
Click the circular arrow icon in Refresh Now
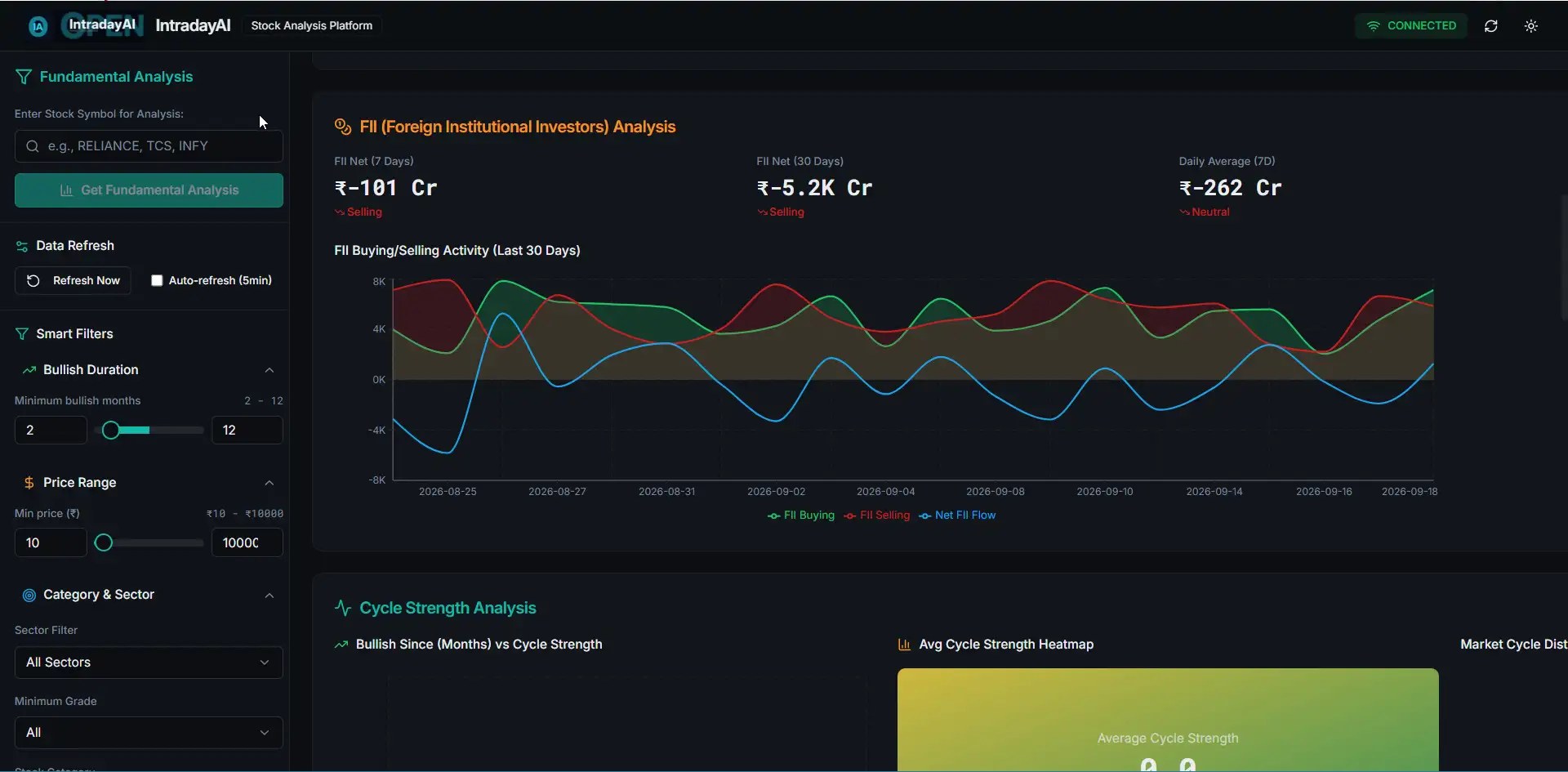[x=33, y=281]
